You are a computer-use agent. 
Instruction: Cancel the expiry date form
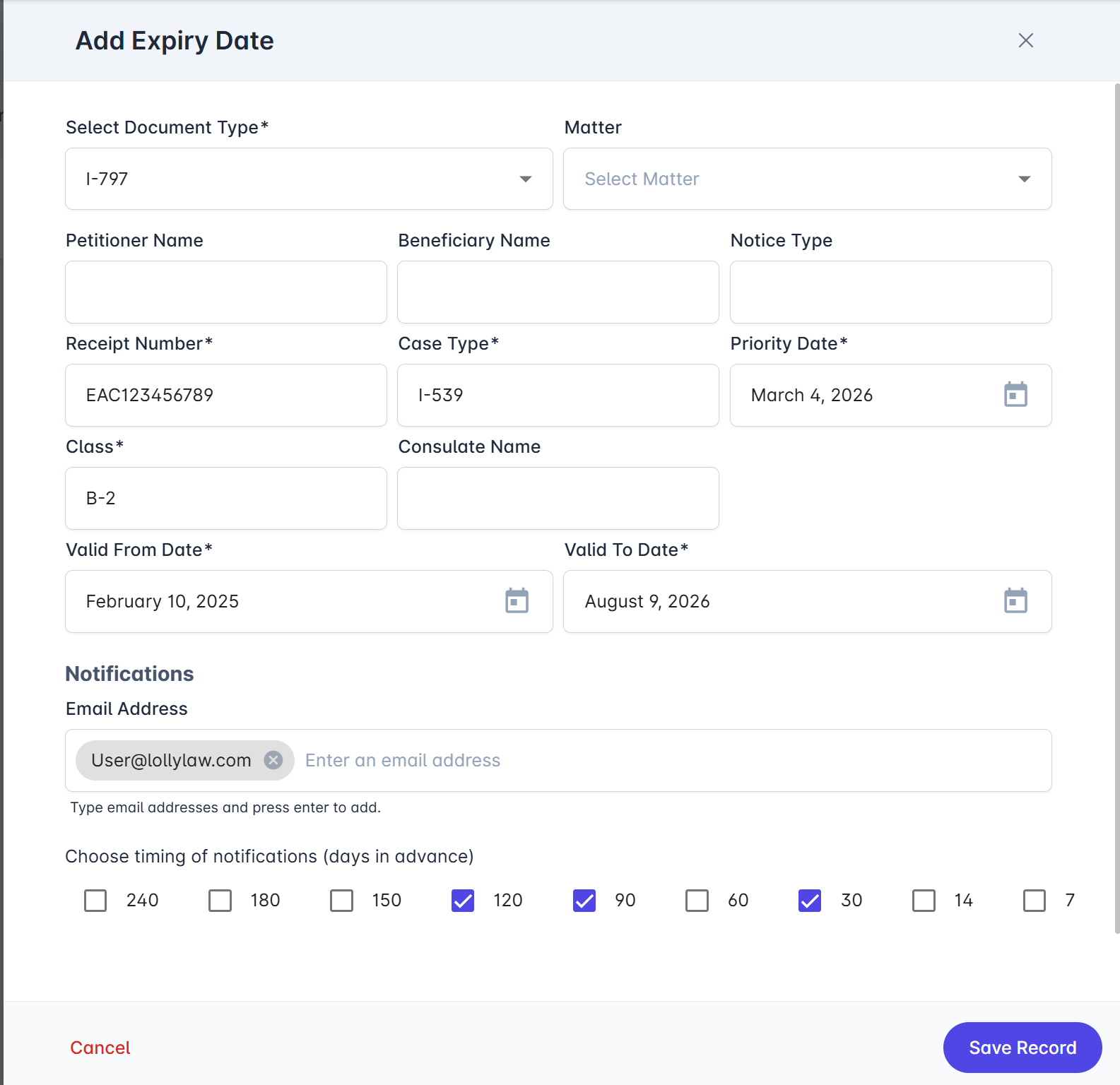tap(100, 1048)
